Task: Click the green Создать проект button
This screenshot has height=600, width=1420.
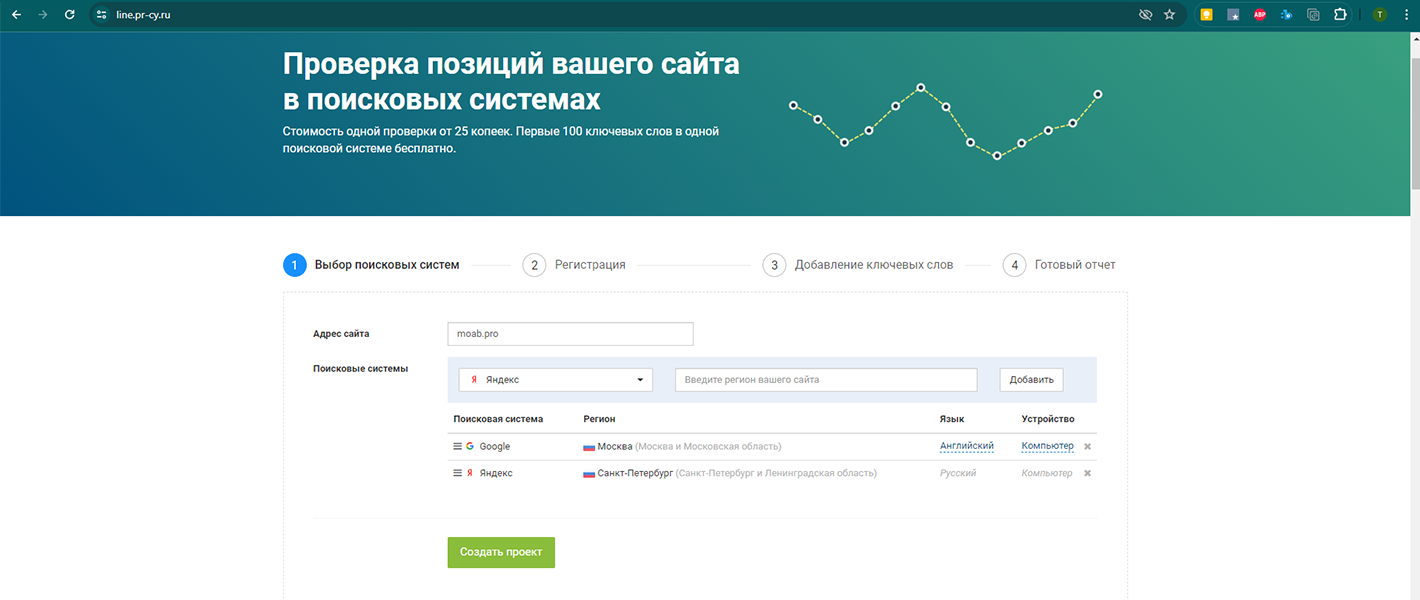Action: pyautogui.click(x=501, y=552)
